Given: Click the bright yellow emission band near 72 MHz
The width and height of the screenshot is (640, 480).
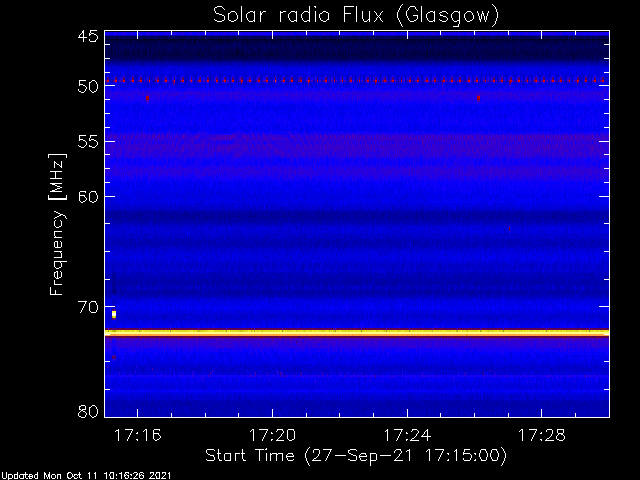Looking at the screenshot, I should (x=357, y=333).
